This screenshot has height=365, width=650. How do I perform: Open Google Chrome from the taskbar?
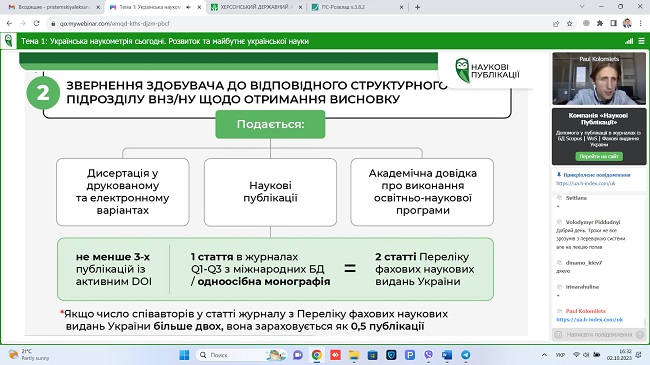(317, 355)
